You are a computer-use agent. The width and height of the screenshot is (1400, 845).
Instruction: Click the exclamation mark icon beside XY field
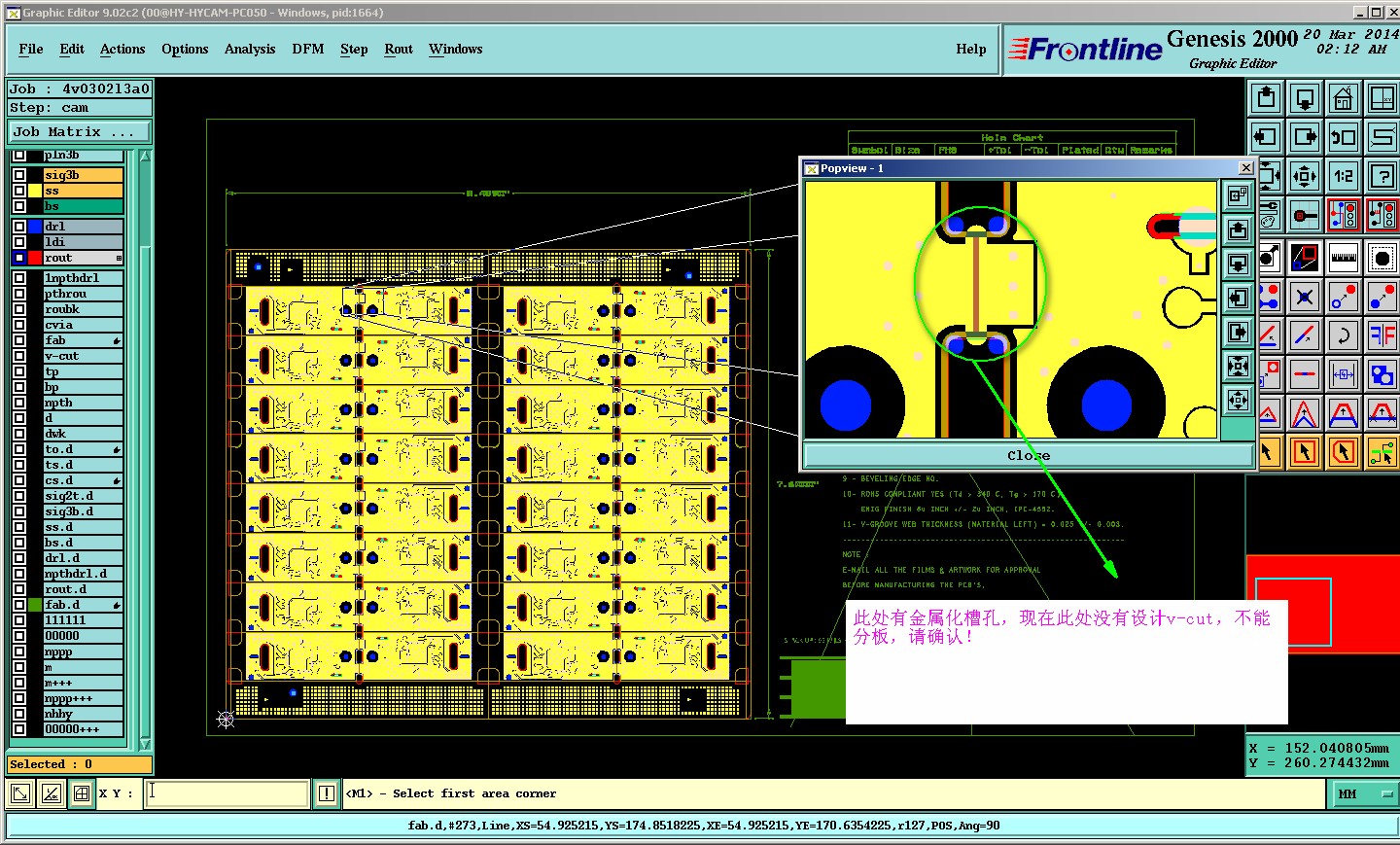click(x=327, y=793)
